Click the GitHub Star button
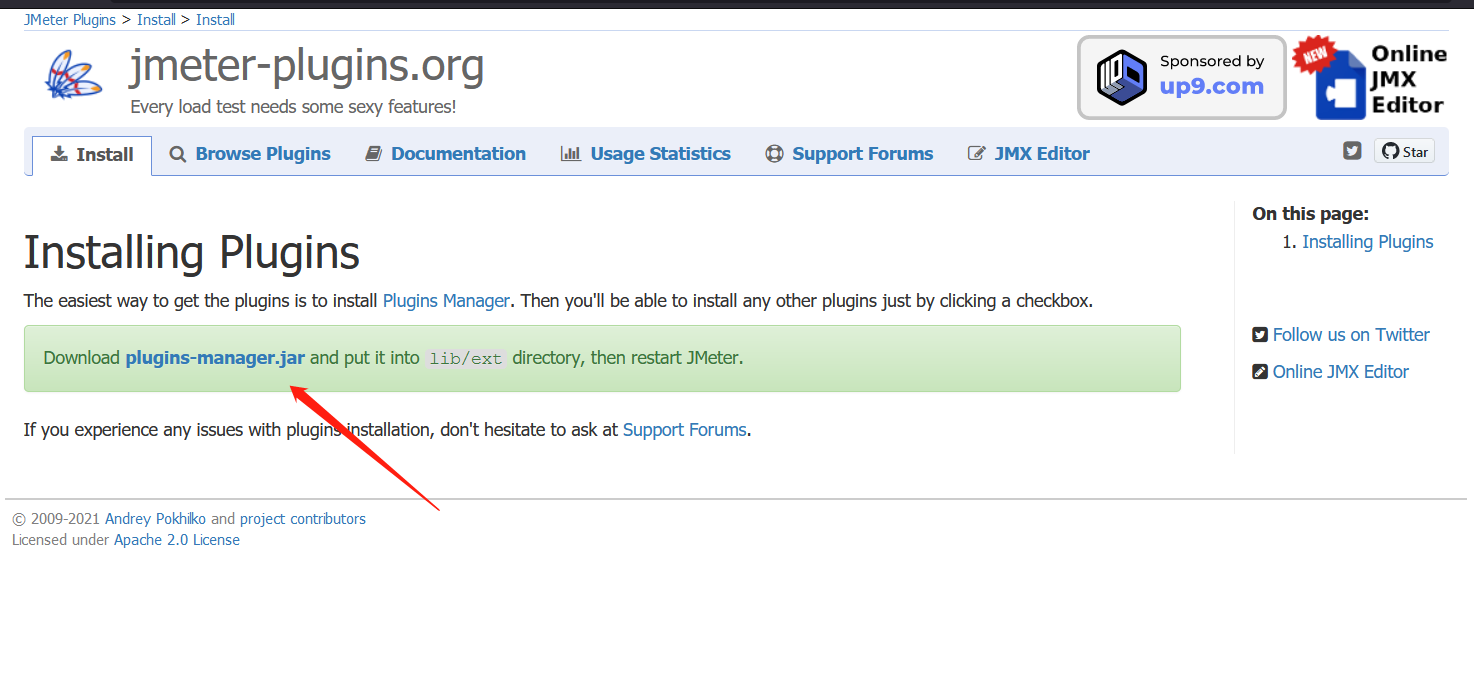This screenshot has height=698, width=1474. [1404, 151]
